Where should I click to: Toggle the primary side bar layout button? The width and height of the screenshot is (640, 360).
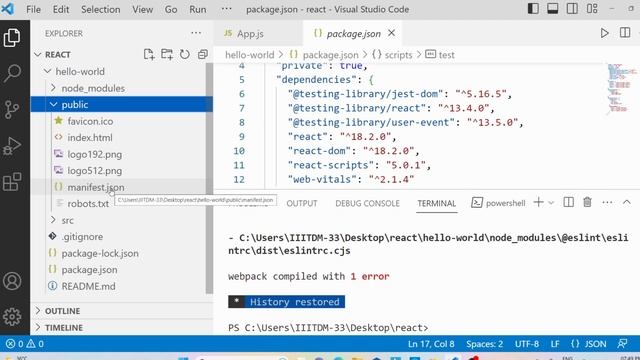pyautogui.click(x=533, y=9)
